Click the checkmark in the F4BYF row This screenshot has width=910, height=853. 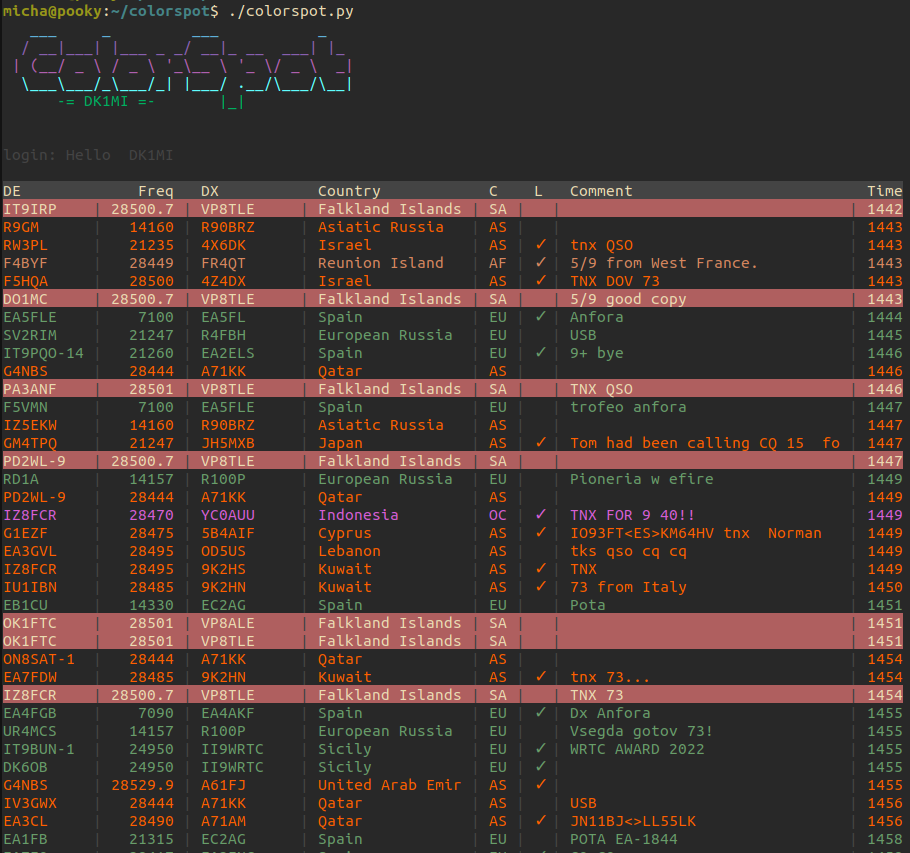[x=540, y=263]
